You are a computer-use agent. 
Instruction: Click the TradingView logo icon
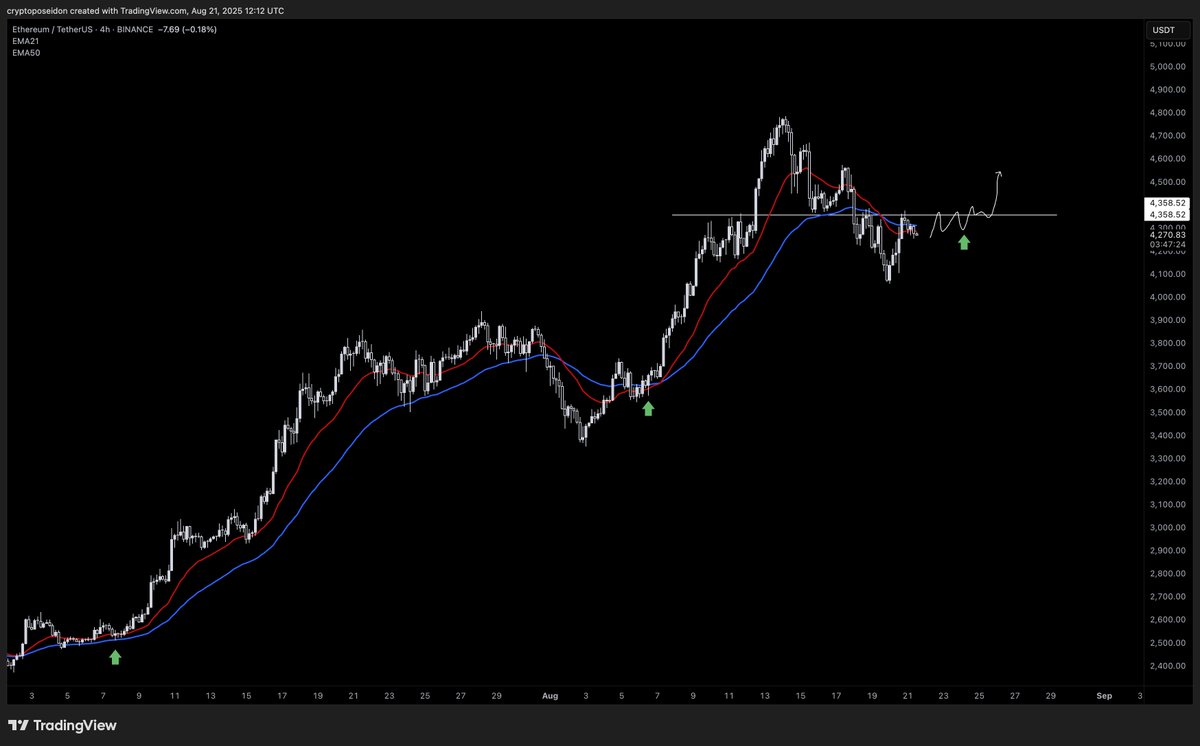[x=17, y=725]
